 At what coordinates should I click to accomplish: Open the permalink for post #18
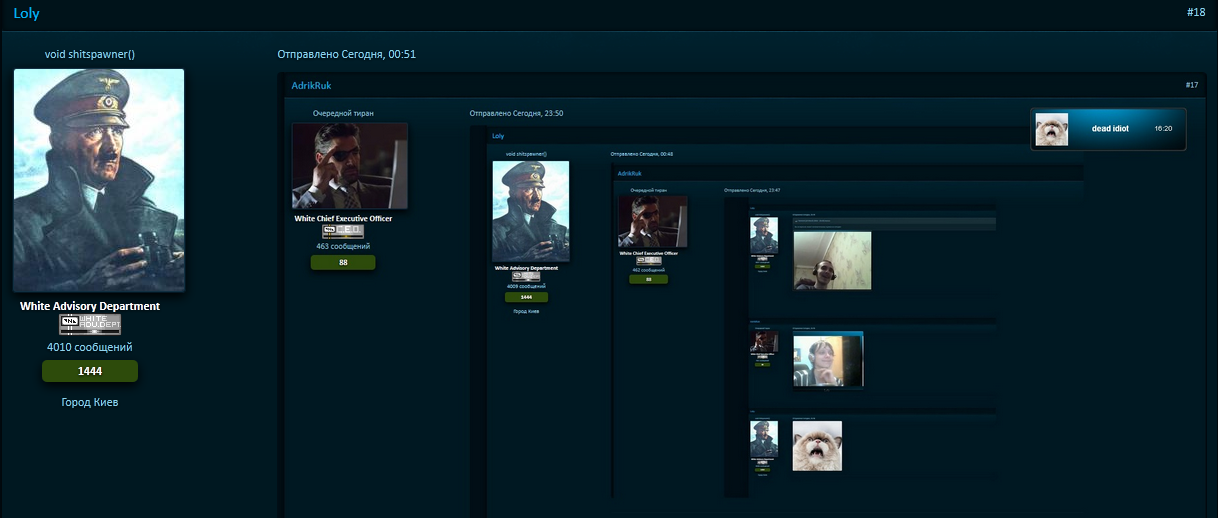[1196, 12]
